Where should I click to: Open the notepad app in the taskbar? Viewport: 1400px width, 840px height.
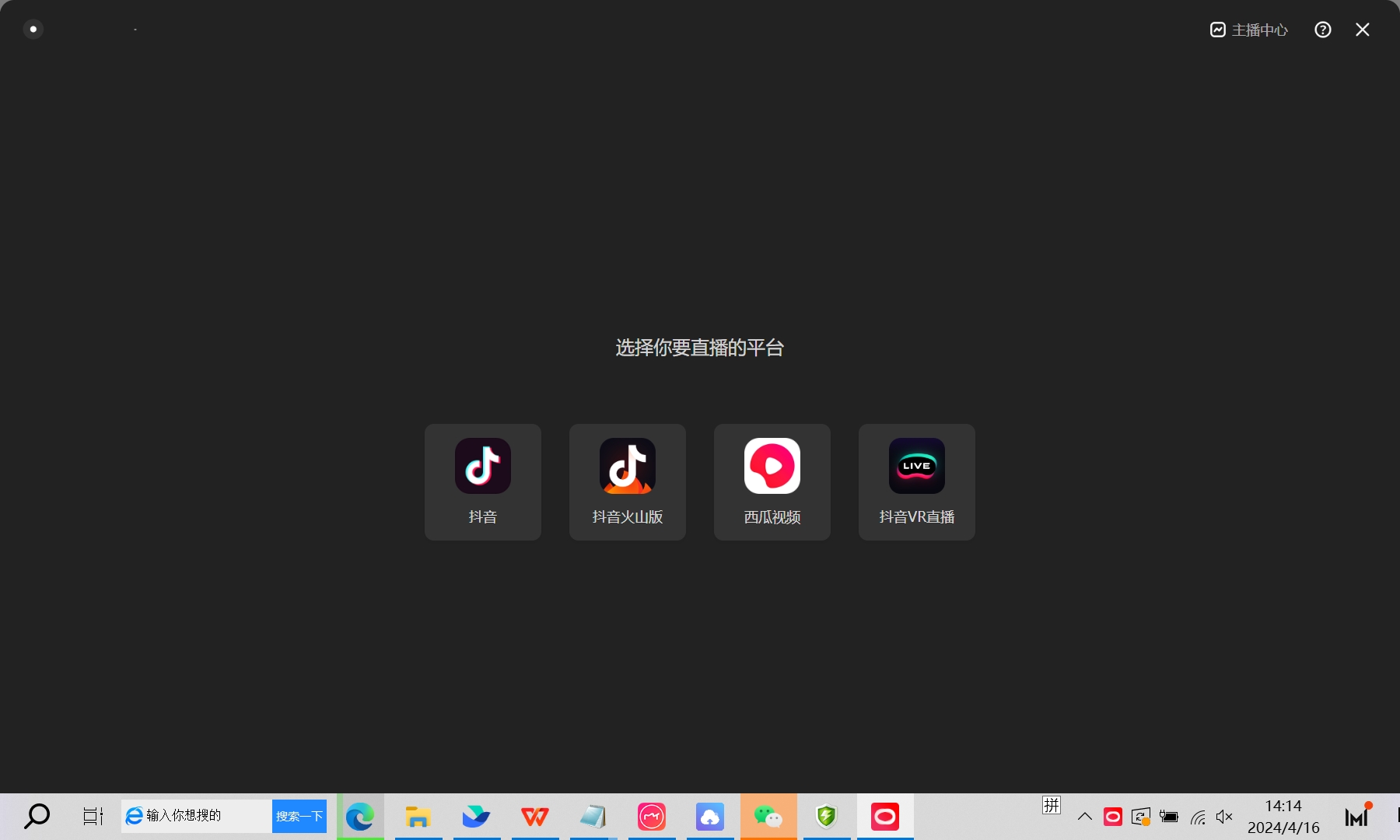click(593, 817)
